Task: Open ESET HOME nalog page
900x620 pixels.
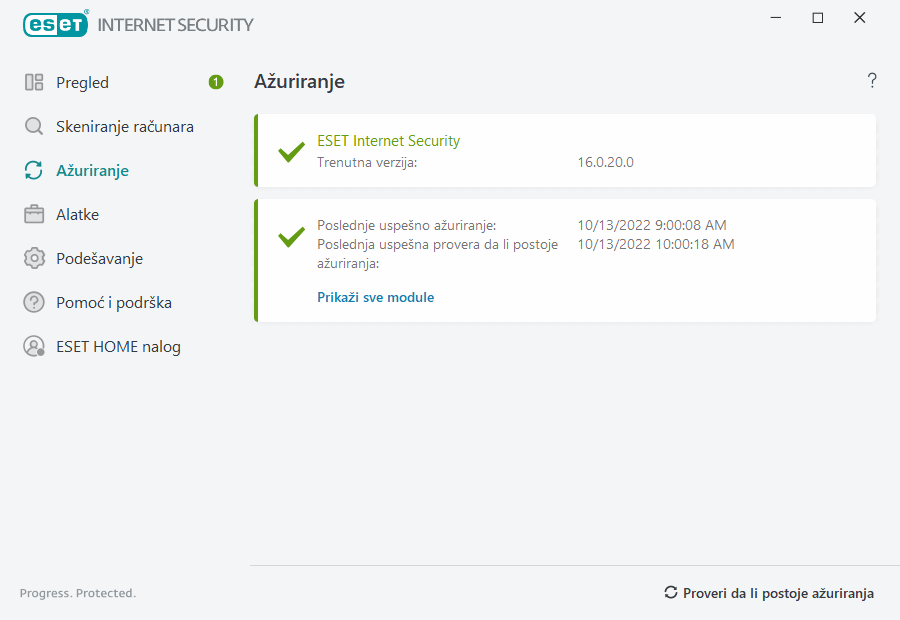Action: 118,347
